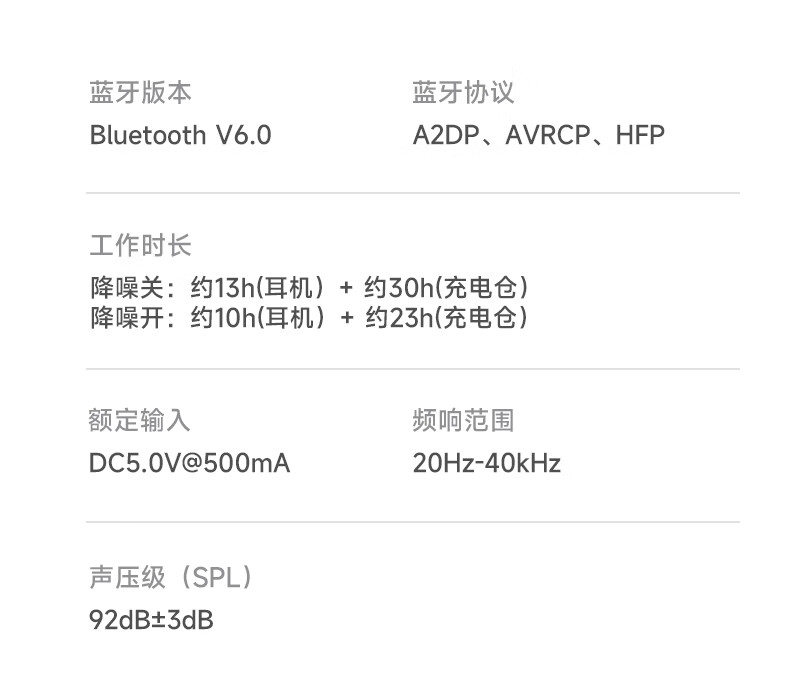Click the 工作时长 heading label
The image size is (790, 674).
140,245
